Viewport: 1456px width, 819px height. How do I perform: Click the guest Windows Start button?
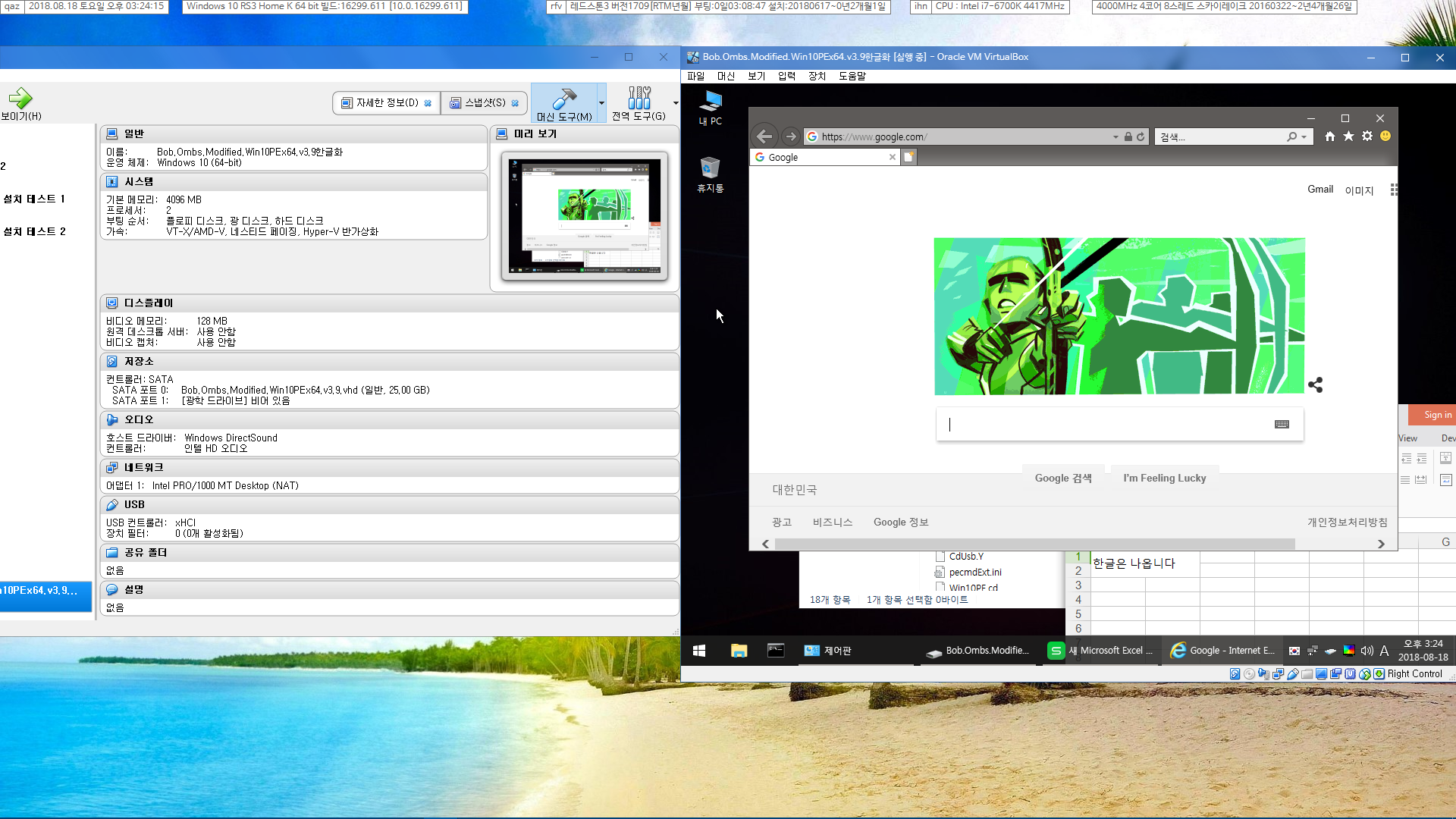699,651
